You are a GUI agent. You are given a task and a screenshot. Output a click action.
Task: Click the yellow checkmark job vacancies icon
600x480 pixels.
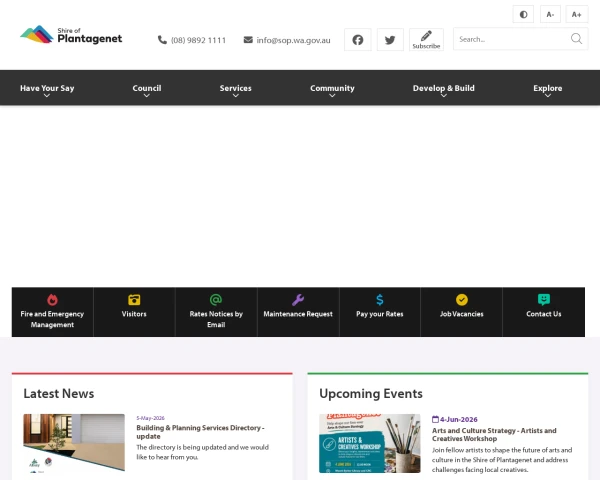click(461, 300)
